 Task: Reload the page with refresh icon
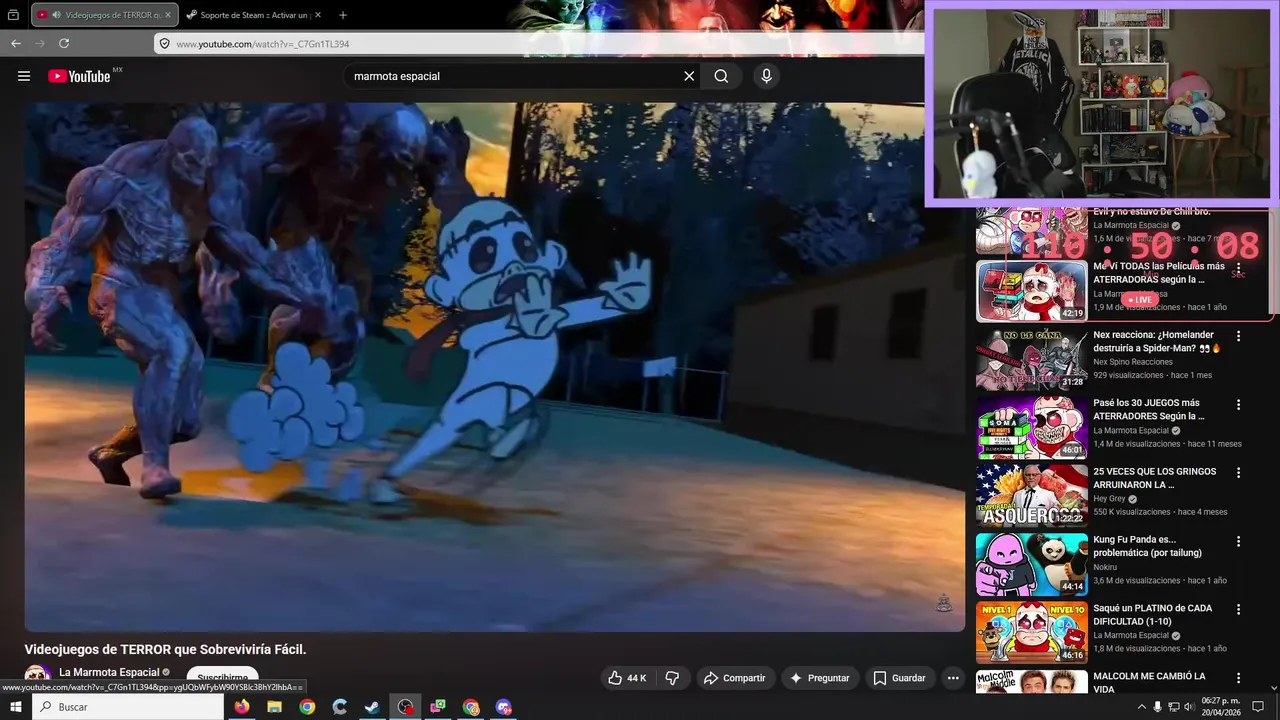(x=64, y=43)
